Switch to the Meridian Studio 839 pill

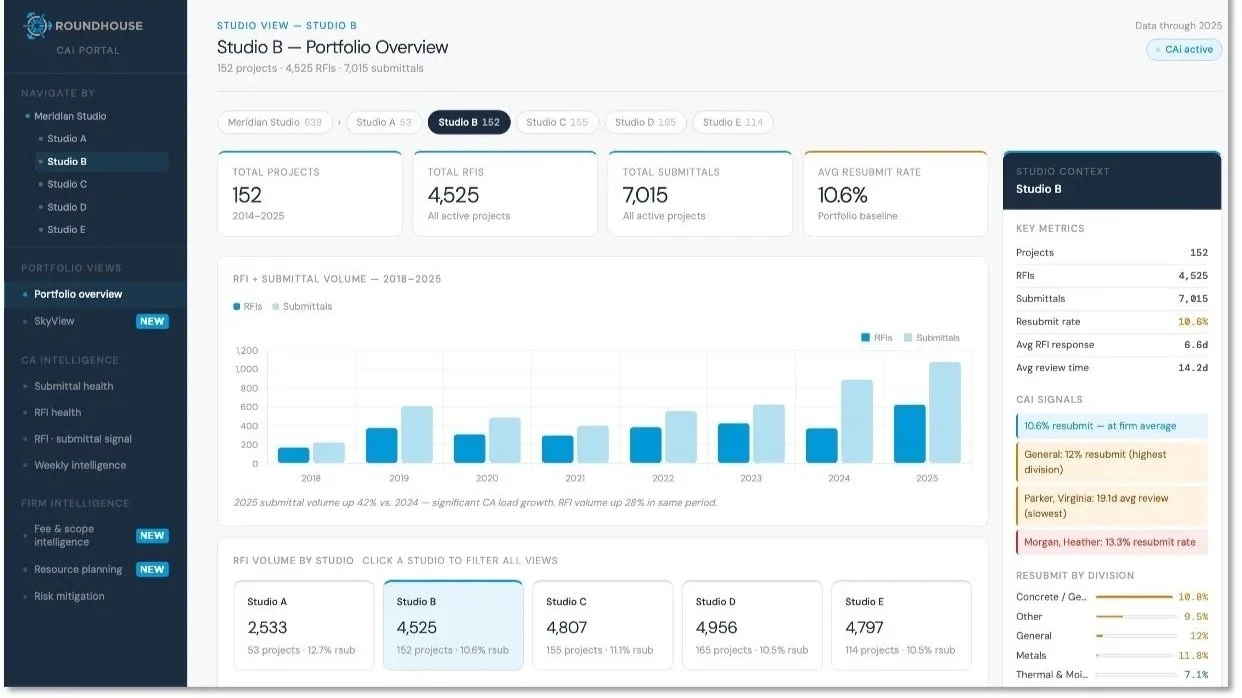coord(274,122)
